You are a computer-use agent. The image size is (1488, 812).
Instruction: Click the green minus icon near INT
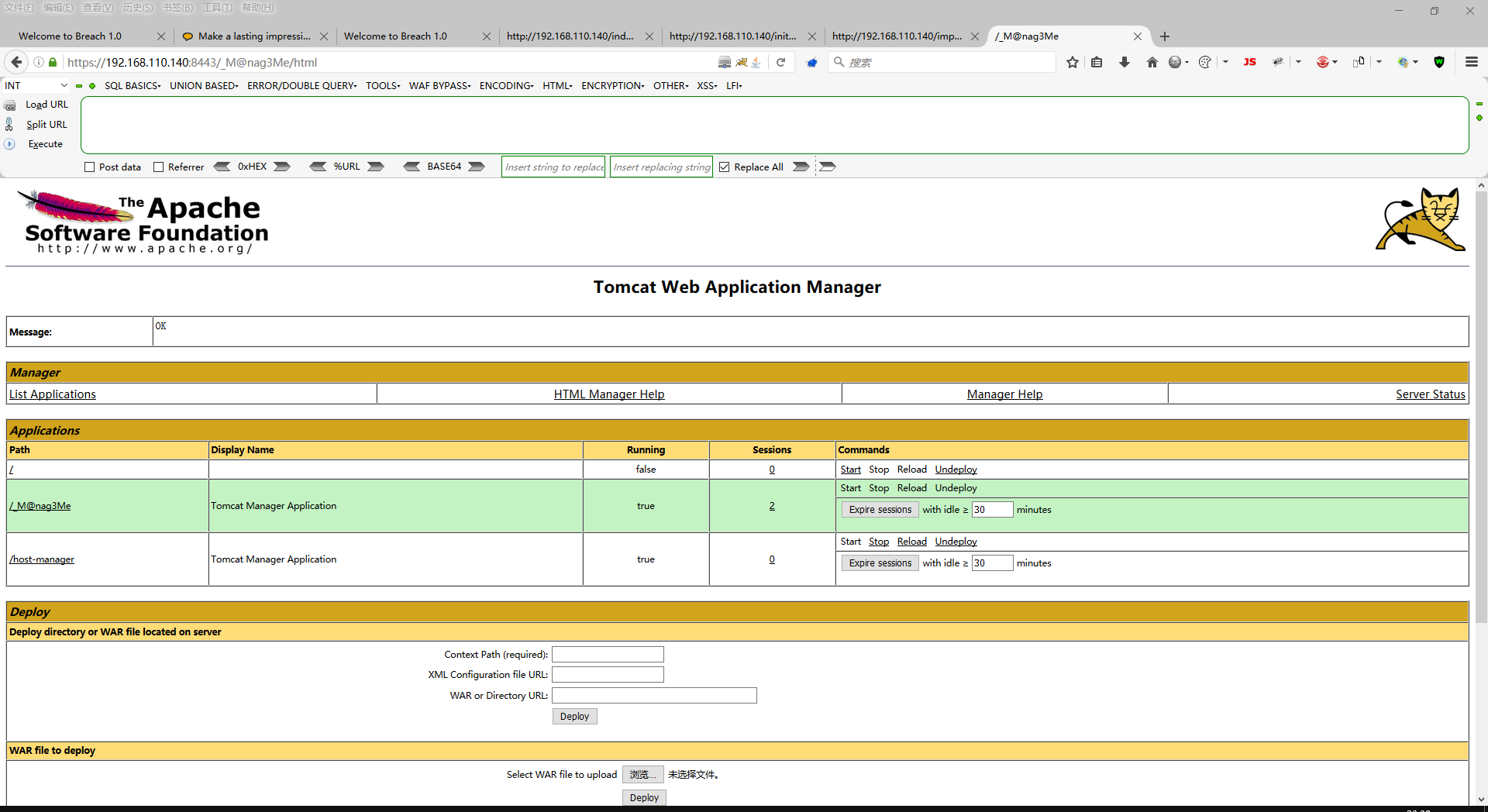tap(79, 86)
